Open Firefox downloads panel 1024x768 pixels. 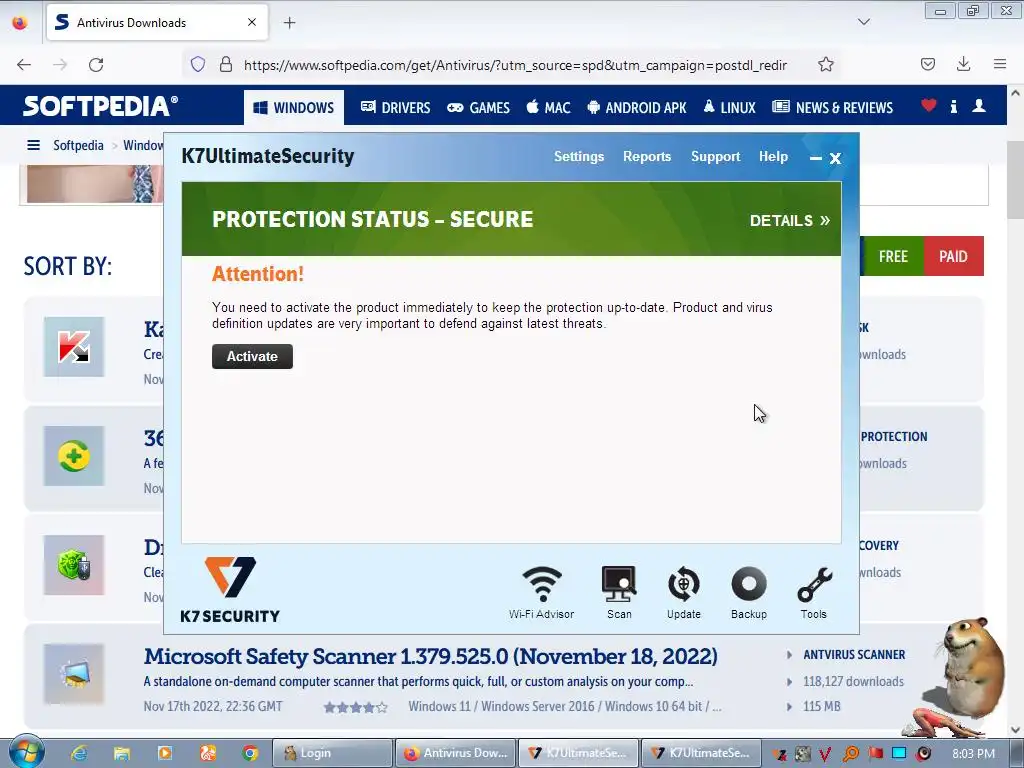(x=963, y=64)
